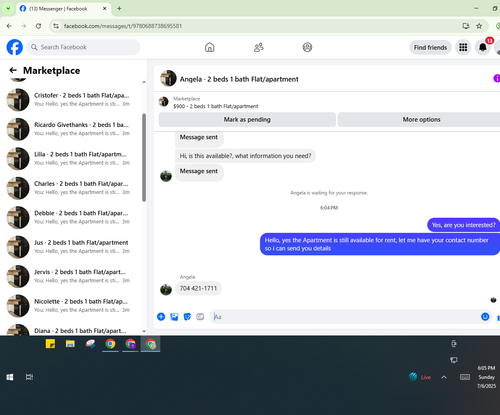Open a new browser tab

(119, 9)
